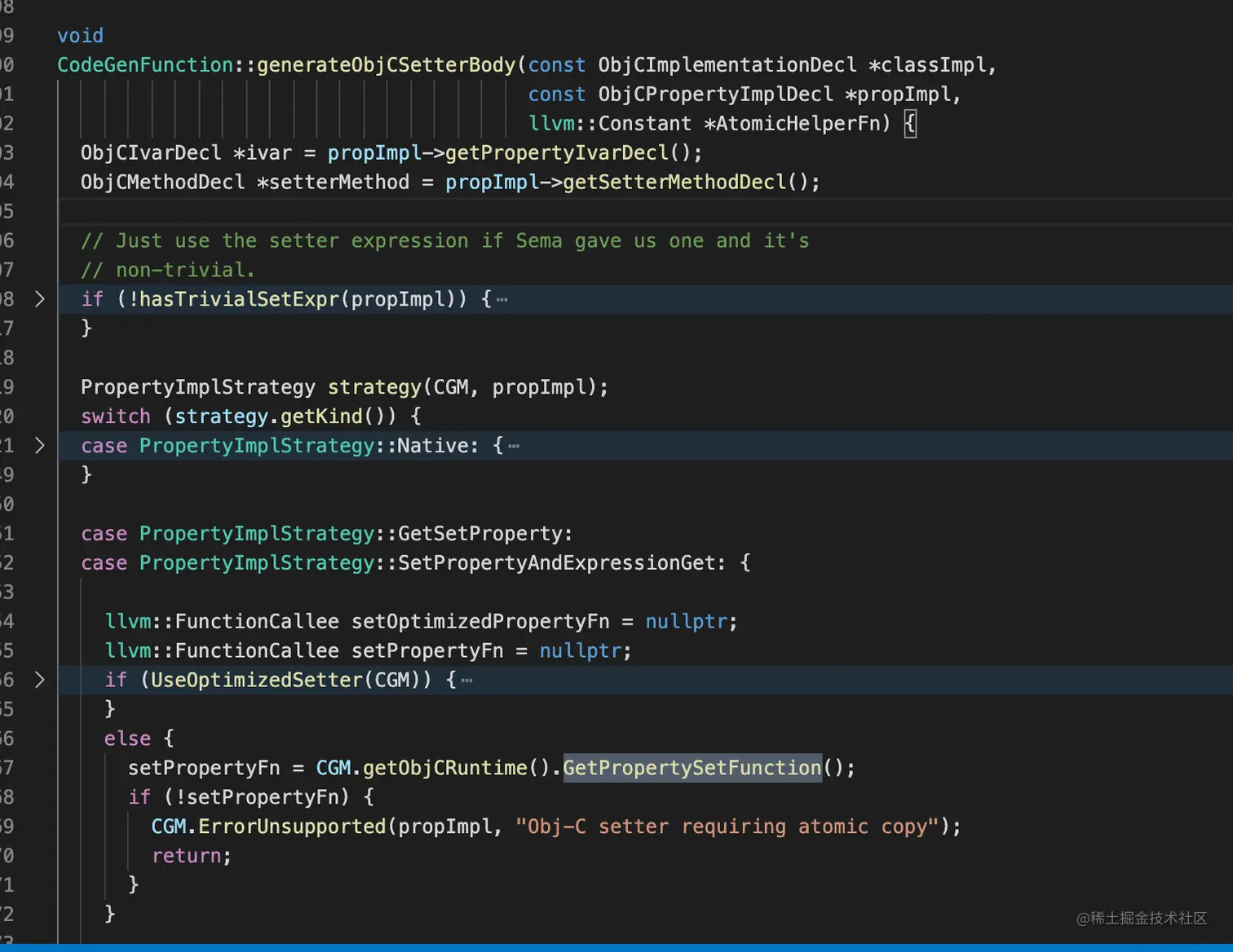
Task: Click the GetSetProperty case label
Action: point(479,534)
